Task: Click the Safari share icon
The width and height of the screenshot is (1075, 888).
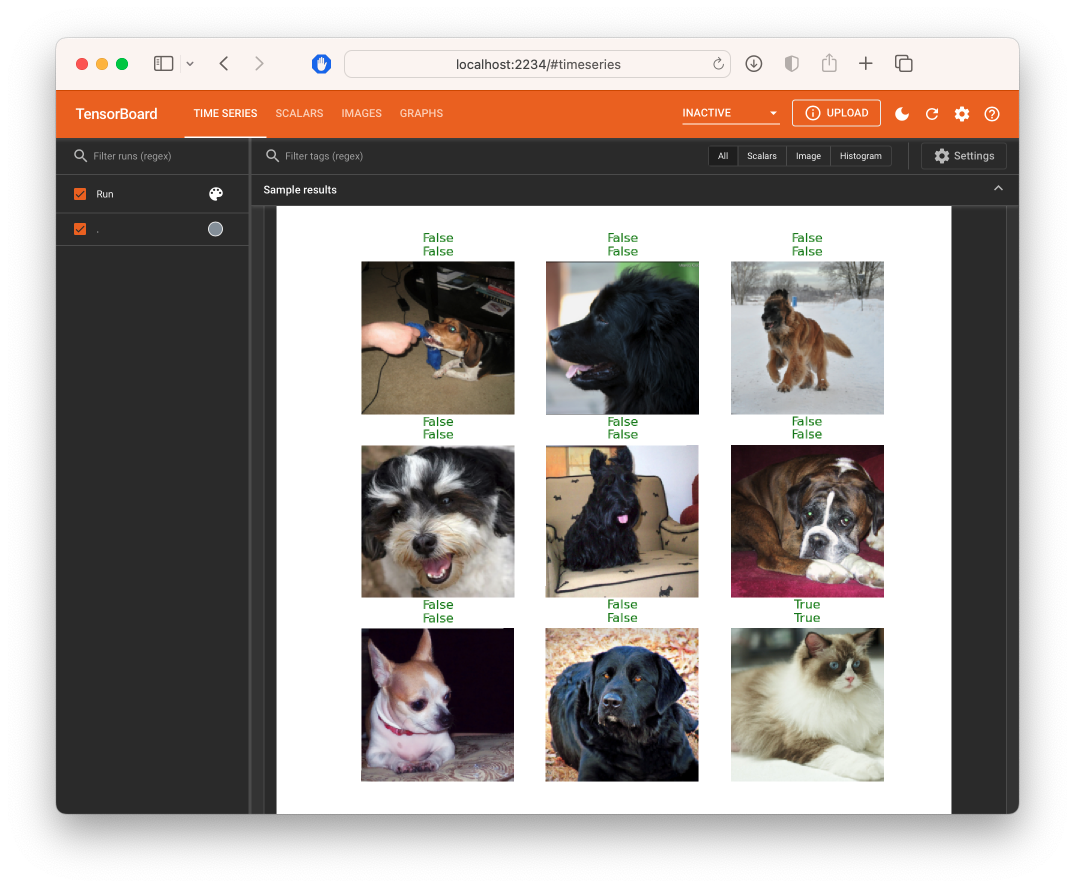Action: click(829, 64)
